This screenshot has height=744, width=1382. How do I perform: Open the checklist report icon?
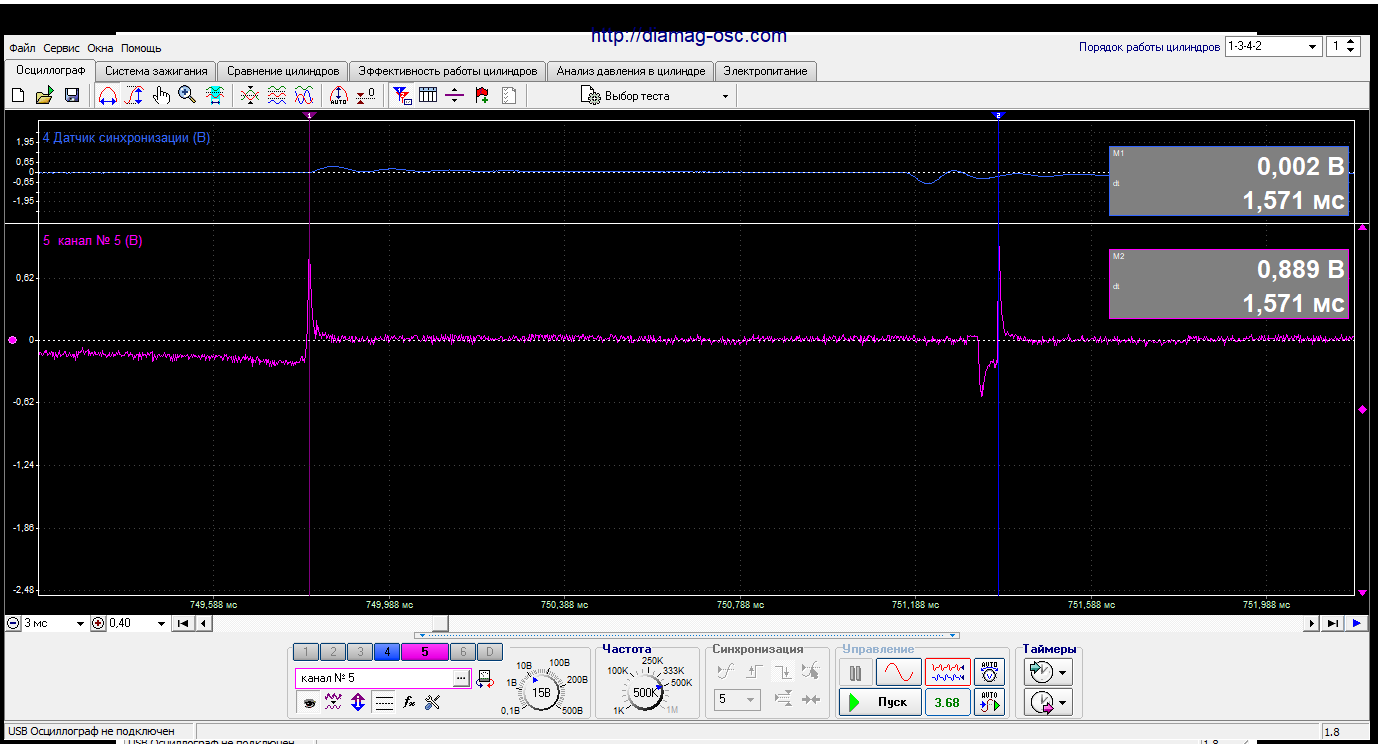509,95
